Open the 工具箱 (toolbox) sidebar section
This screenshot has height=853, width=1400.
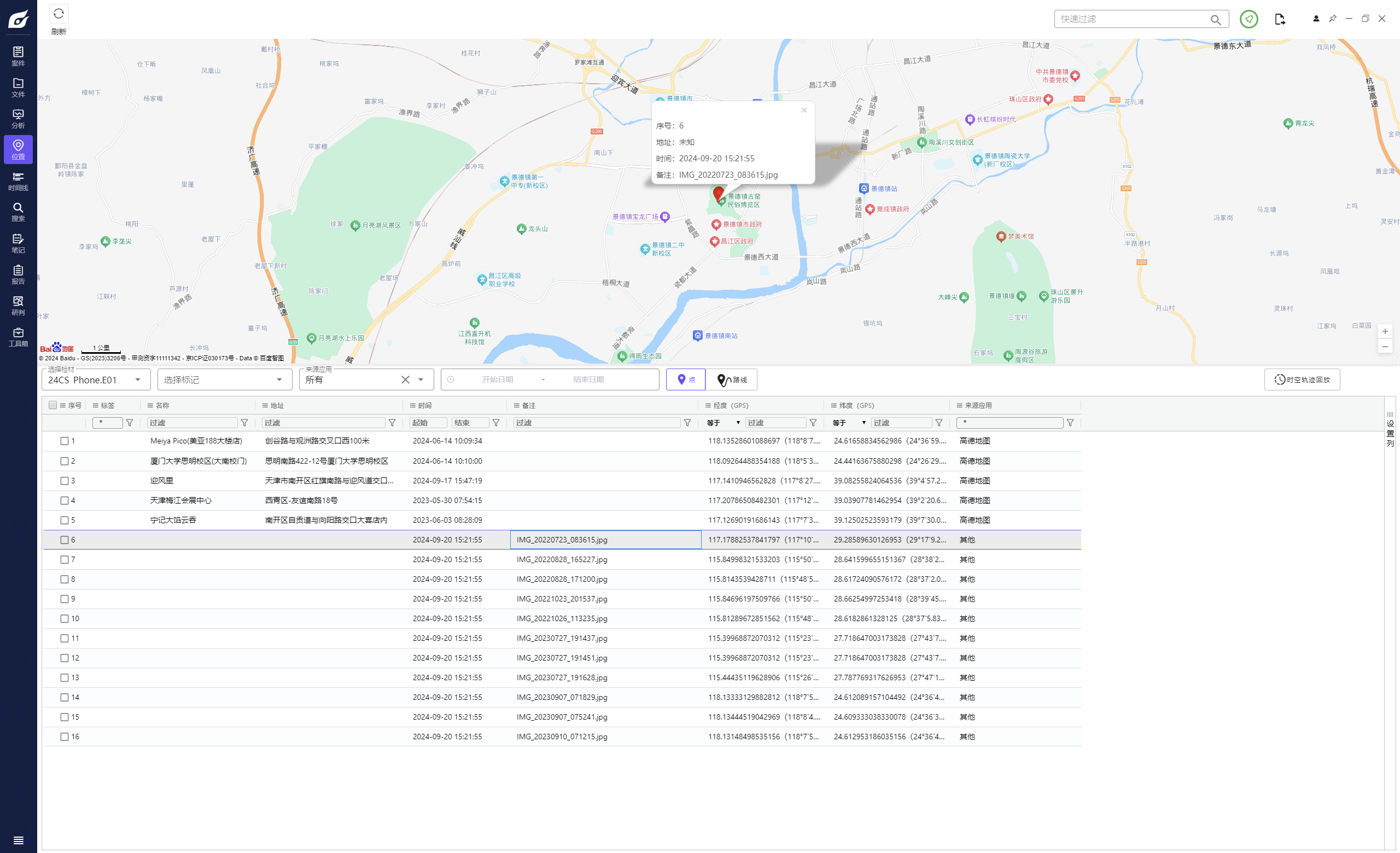click(x=18, y=337)
